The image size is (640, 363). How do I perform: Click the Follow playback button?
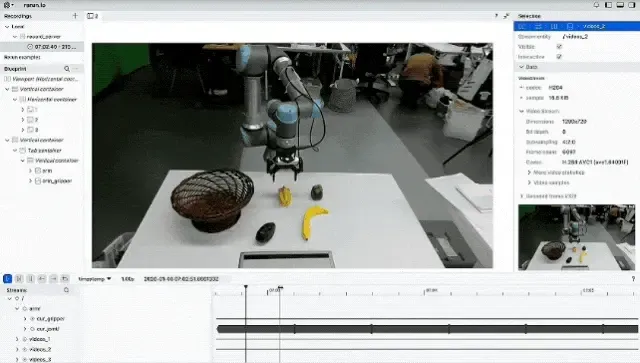coord(19,278)
